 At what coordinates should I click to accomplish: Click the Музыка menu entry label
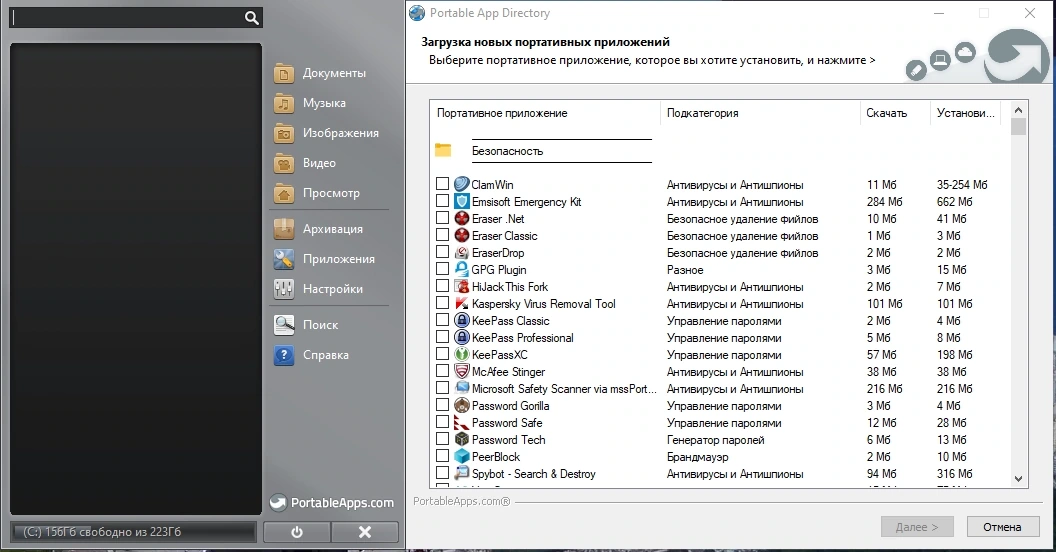click(324, 104)
